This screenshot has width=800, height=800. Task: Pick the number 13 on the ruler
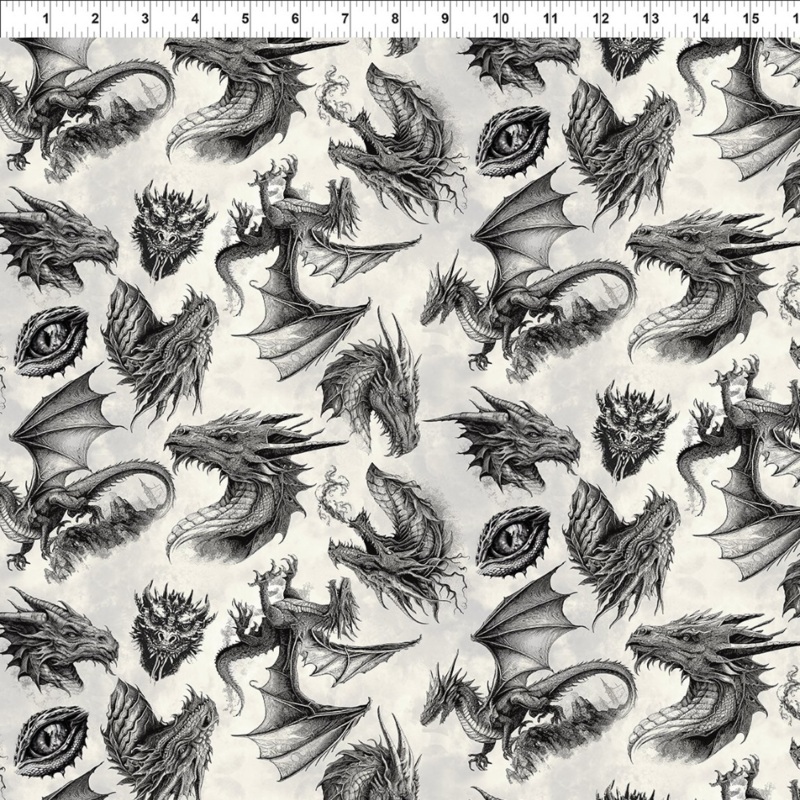(651, 19)
